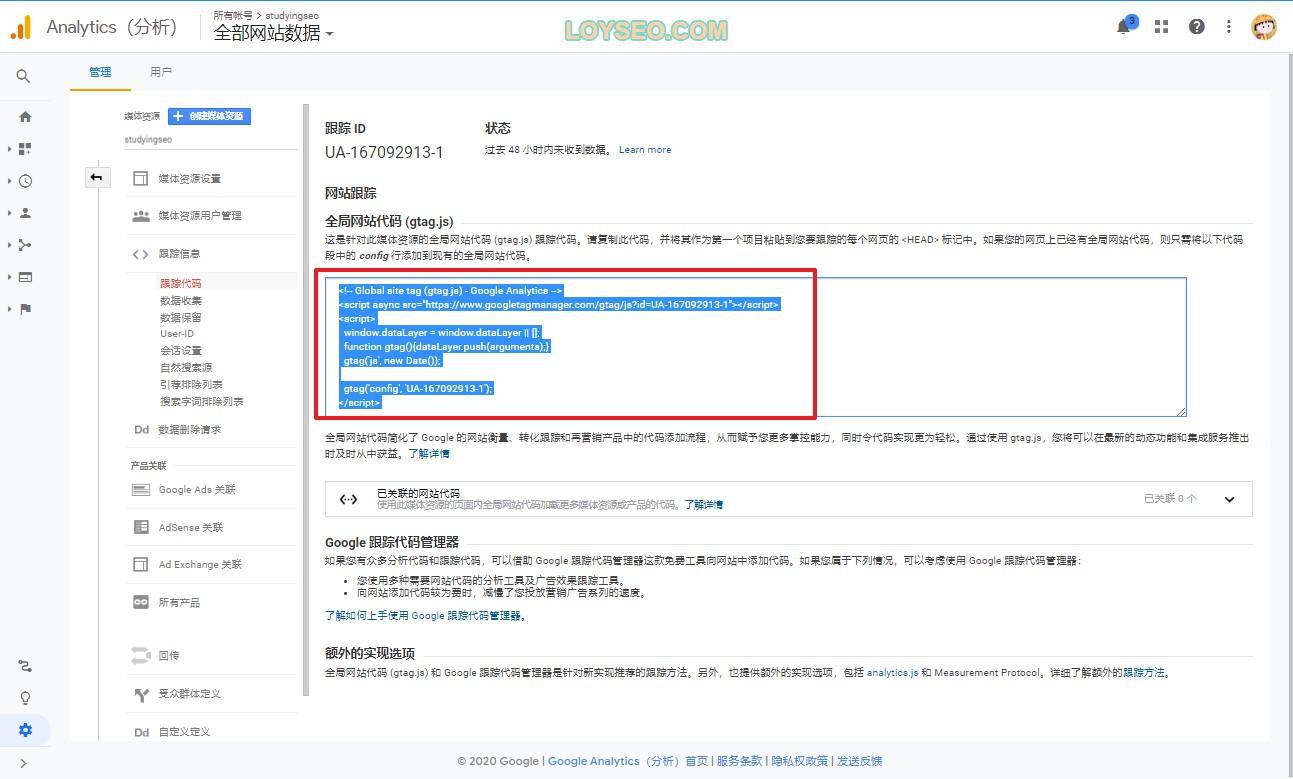Open 媒体资源用户管理 users icon
The height and width of the screenshot is (779, 1293).
click(x=141, y=216)
